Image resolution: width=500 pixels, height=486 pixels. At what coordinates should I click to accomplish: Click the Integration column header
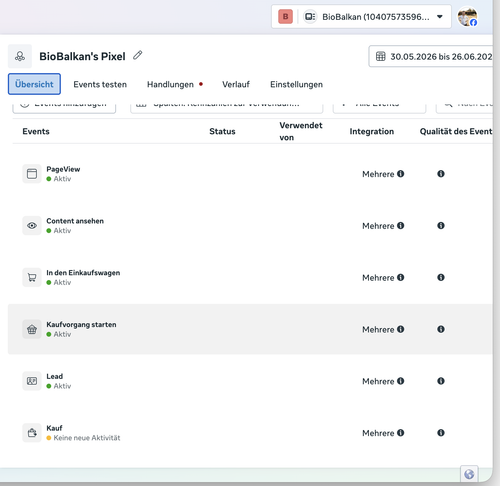372,131
